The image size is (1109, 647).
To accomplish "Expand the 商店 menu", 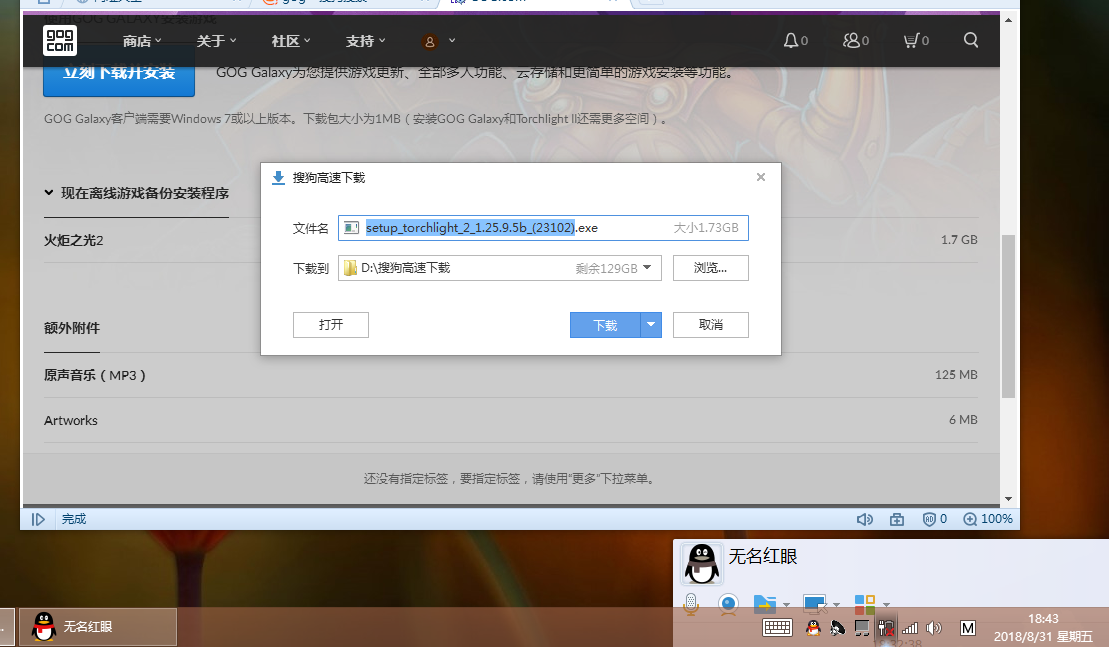I will pyautogui.click(x=142, y=41).
